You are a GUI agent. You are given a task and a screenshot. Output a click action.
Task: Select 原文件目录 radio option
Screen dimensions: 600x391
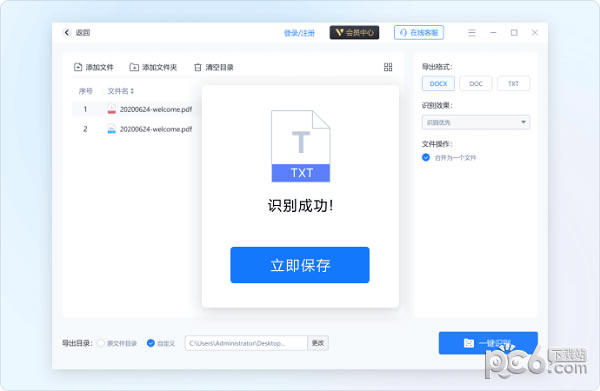coord(101,343)
